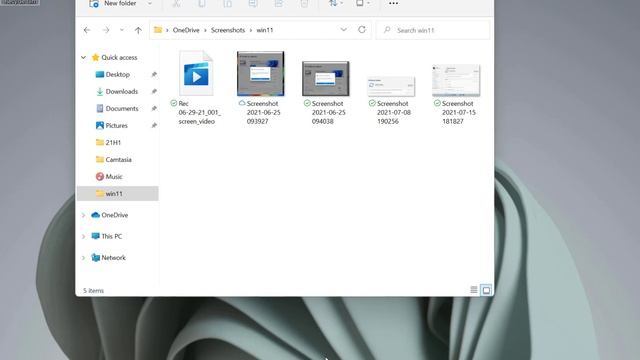This screenshot has height=360, width=640.
Task: Click the pin icon beside Pictures
Action: 154,126
